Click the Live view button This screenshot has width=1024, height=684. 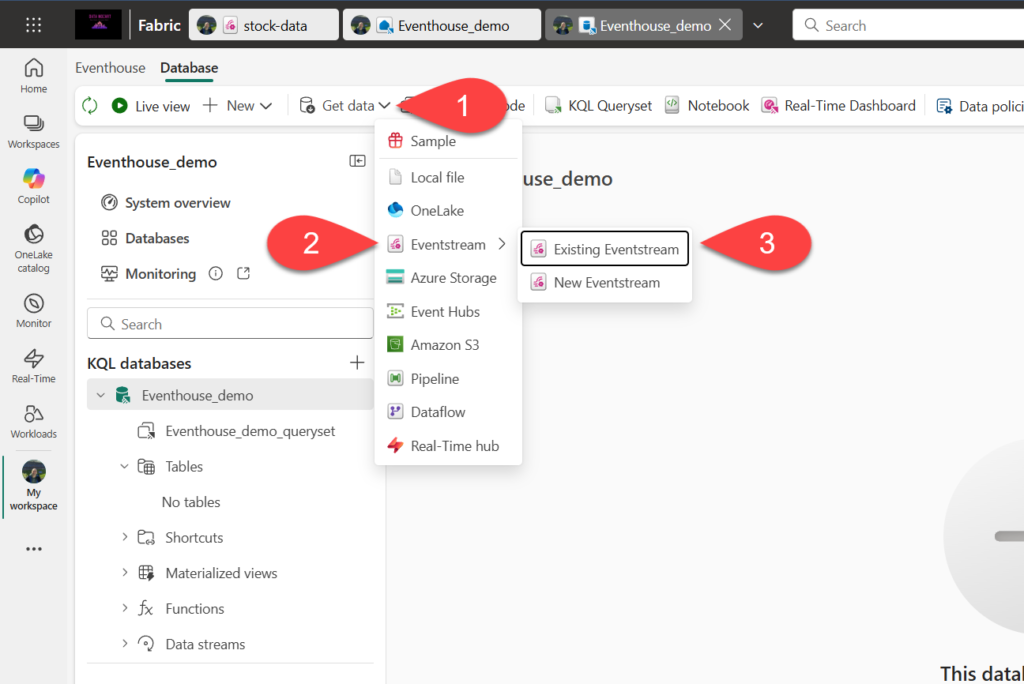coord(151,105)
